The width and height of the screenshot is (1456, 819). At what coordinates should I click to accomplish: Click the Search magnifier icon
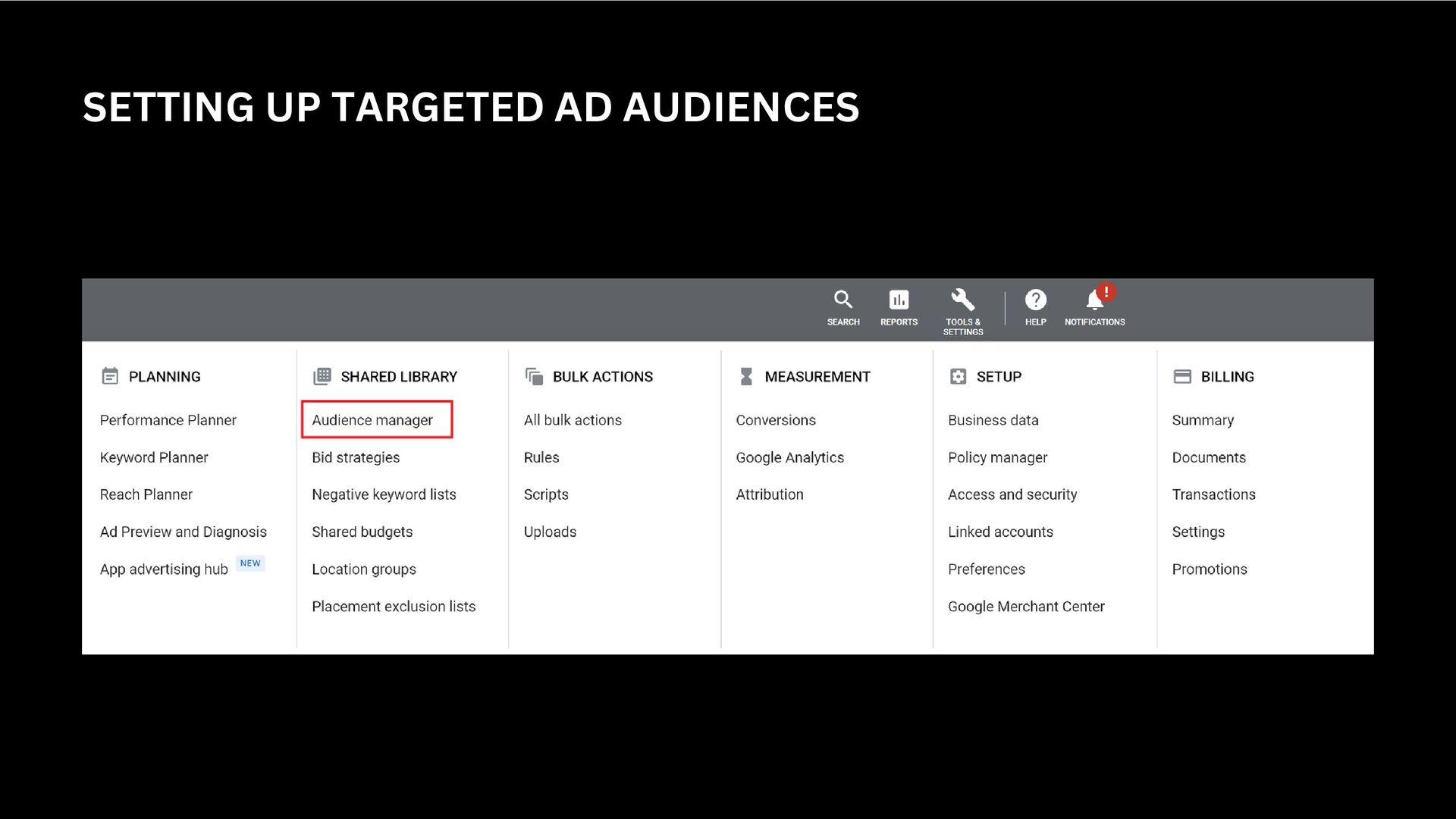(843, 300)
